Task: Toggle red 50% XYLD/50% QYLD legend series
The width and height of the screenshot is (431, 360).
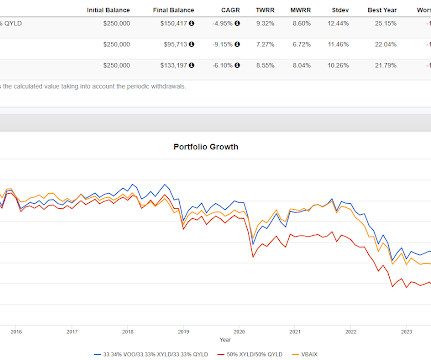Action: 250,354
